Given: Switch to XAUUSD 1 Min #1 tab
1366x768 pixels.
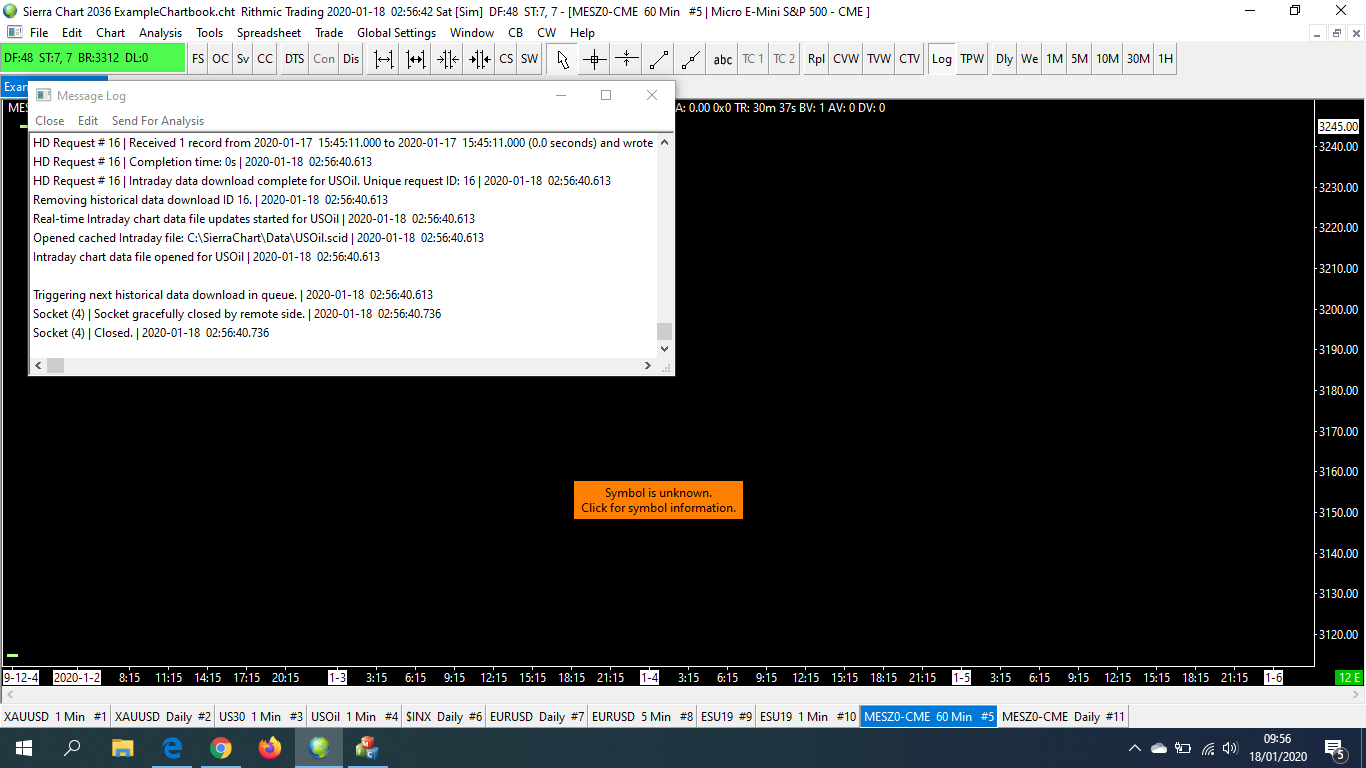Looking at the screenshot, I should coord(55,717).
